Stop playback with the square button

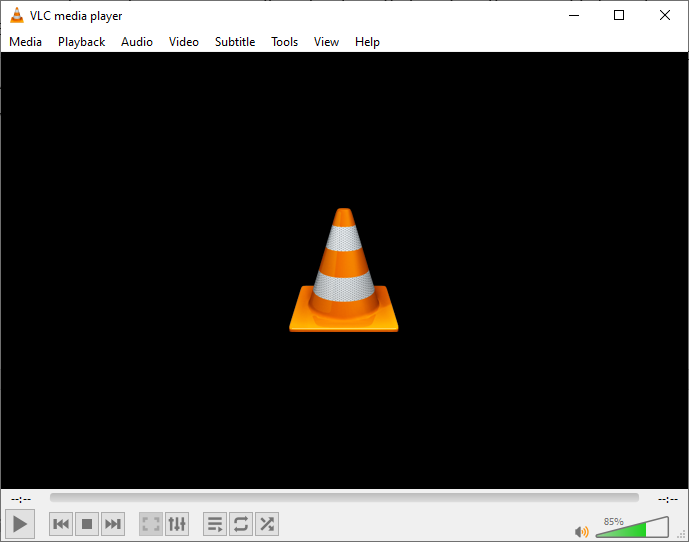(87, 524)
